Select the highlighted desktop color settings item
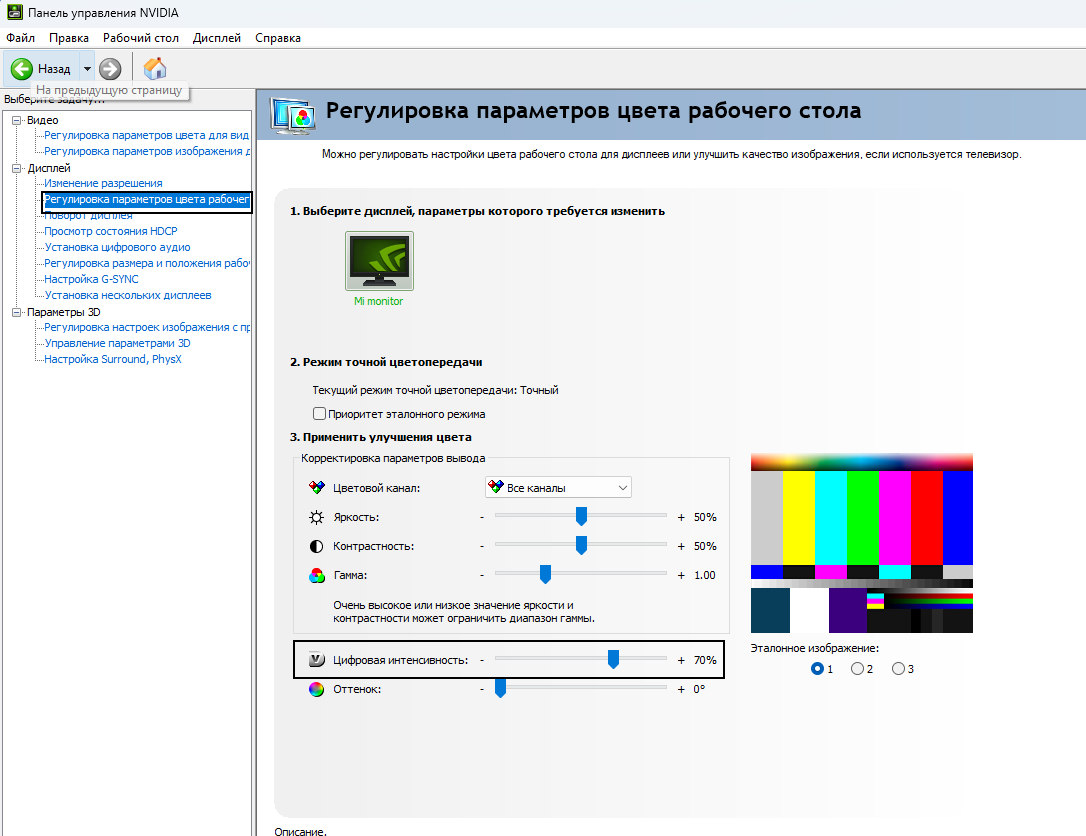 click(x=147, y=199)
